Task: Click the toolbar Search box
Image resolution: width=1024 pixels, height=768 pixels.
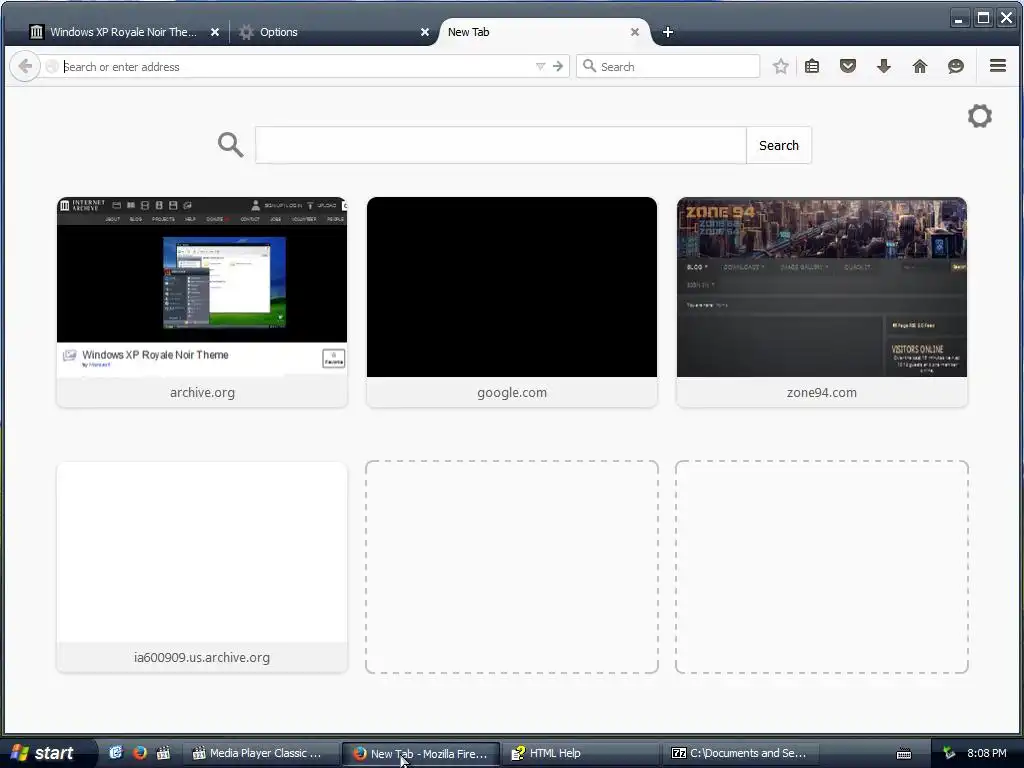Action: tap(667, 67)
